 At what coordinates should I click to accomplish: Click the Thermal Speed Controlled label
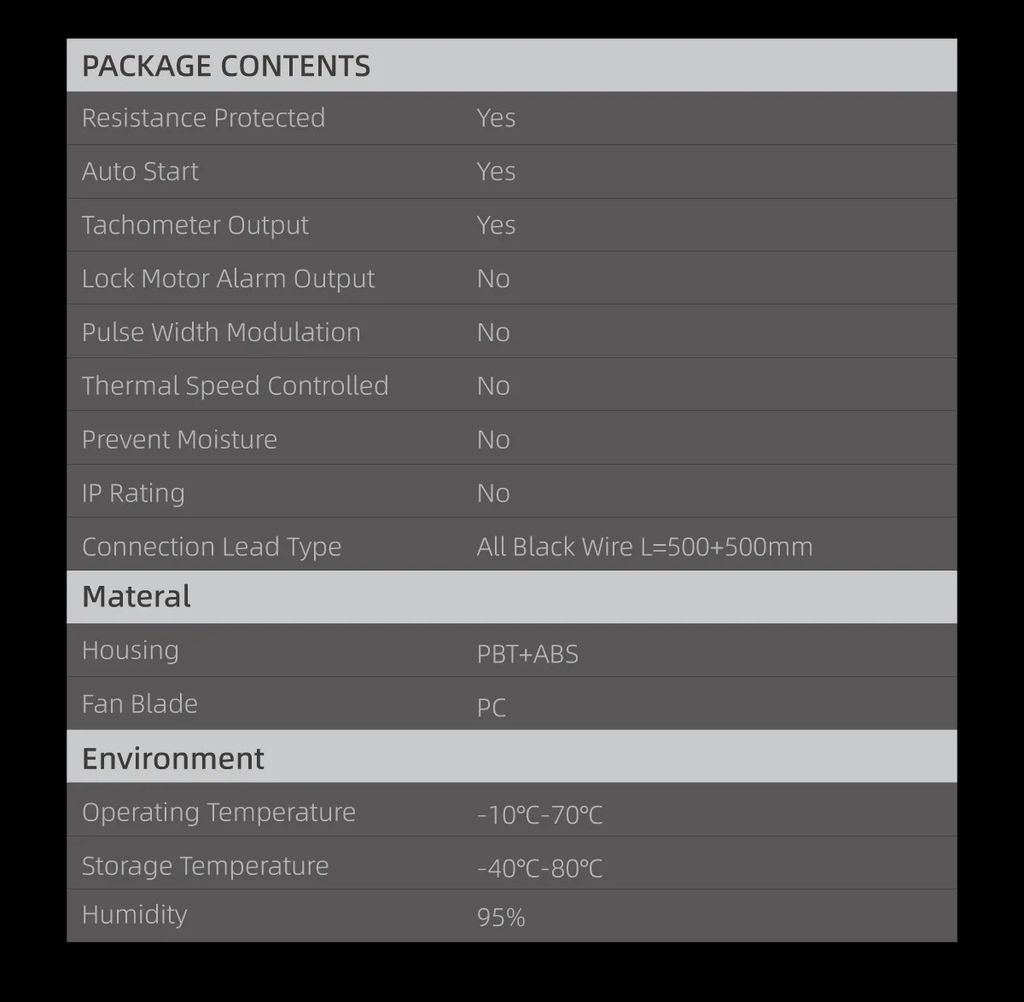235,386
